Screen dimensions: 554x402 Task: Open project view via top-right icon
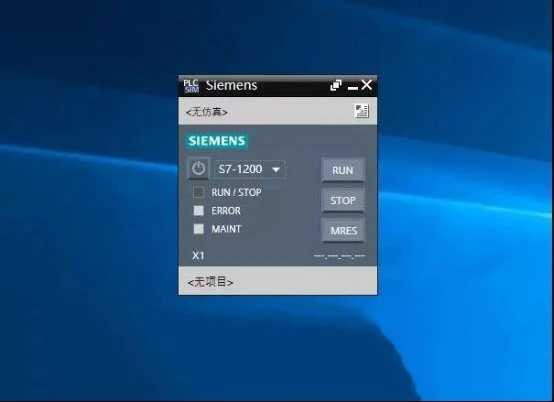coord(361,111)
